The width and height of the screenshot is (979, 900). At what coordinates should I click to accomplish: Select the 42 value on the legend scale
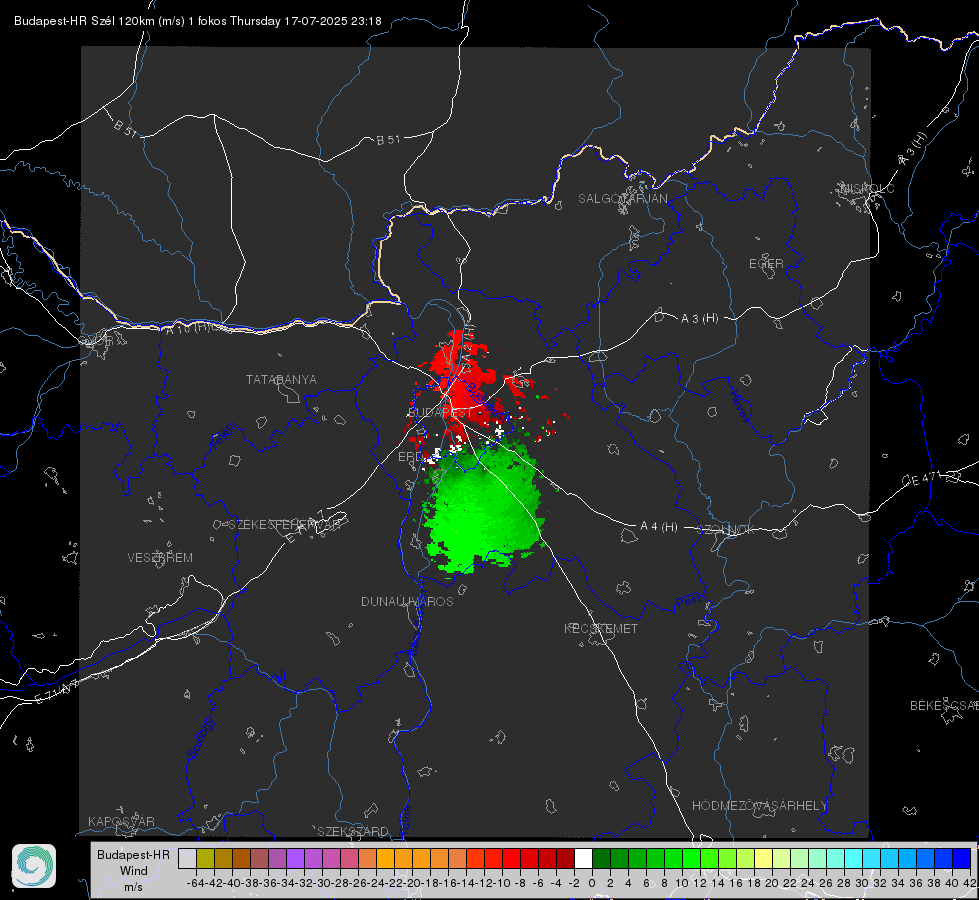point(969,883)
